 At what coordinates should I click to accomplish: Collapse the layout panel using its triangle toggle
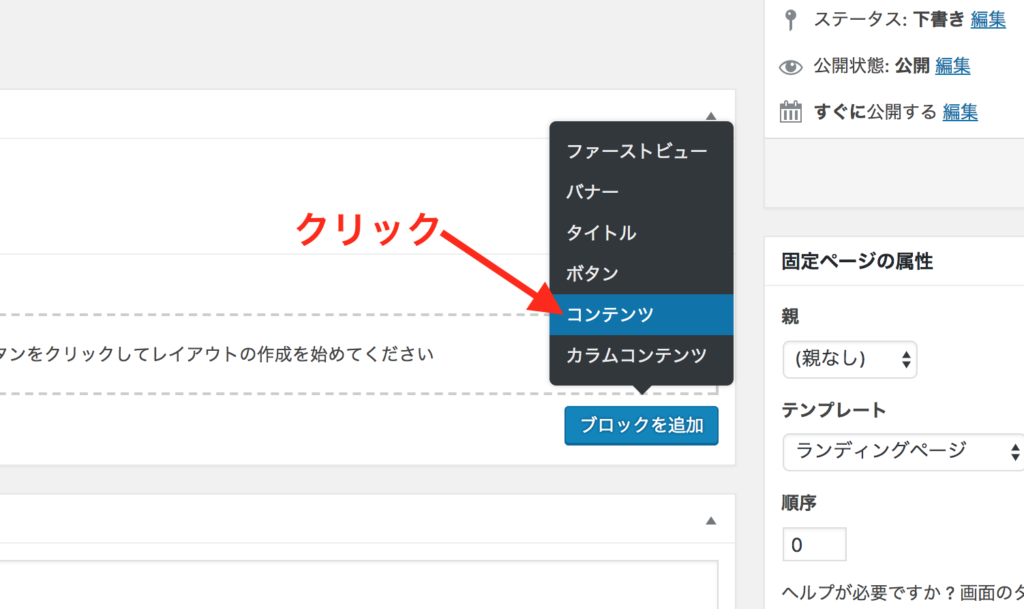point(711,116)
